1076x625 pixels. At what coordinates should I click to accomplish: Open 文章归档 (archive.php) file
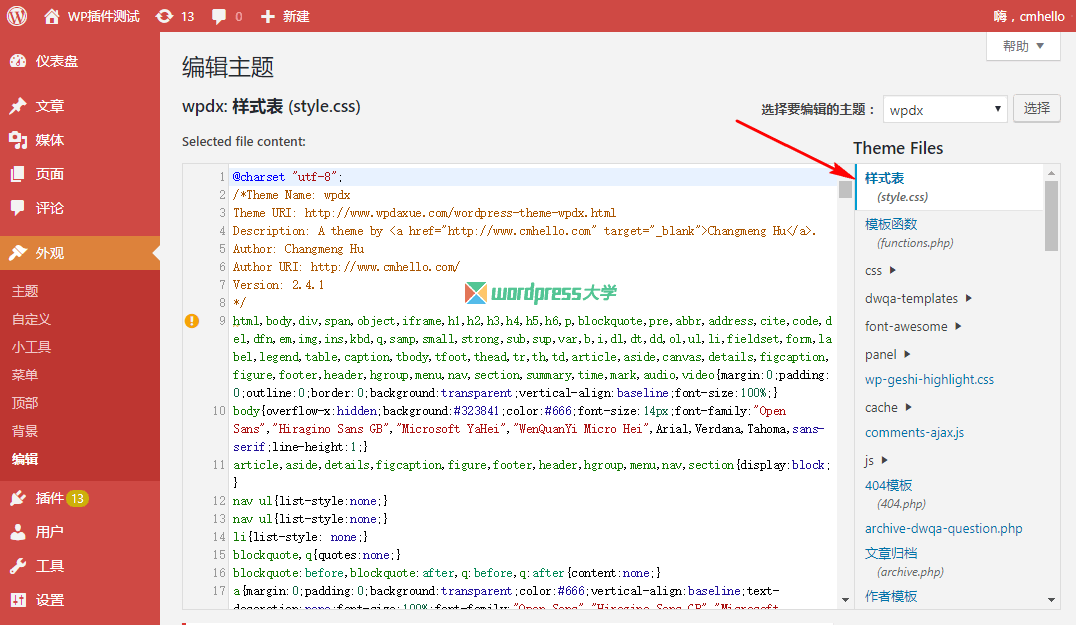pos(904,562)
